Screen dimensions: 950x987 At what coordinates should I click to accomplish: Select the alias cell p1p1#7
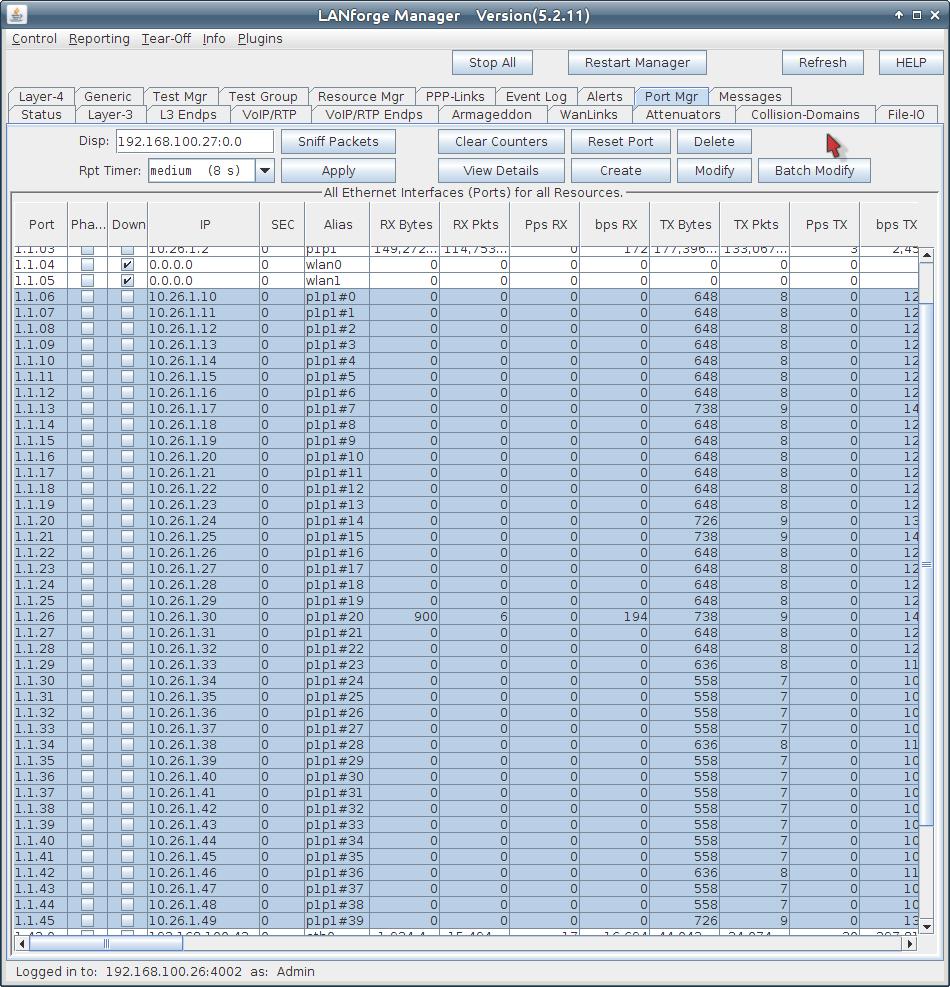[337, 409]
